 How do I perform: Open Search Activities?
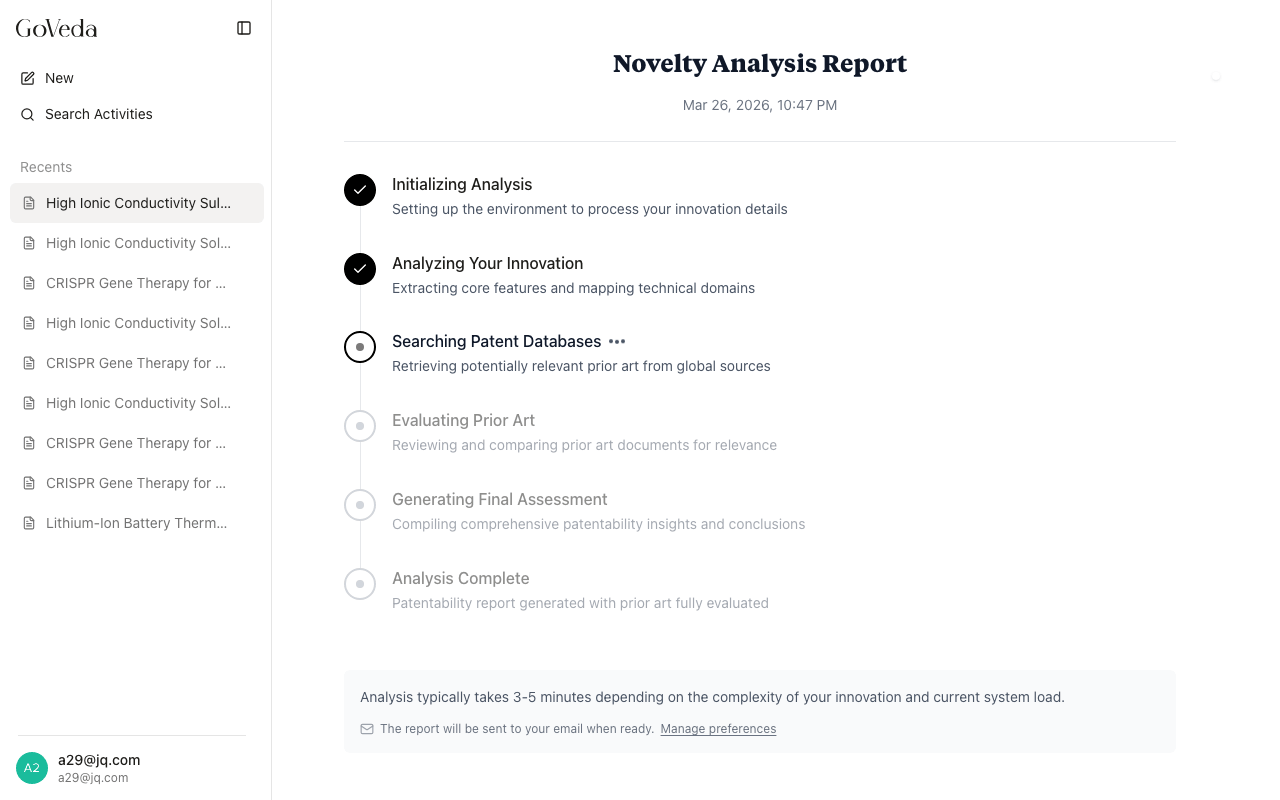coord(98,114)
